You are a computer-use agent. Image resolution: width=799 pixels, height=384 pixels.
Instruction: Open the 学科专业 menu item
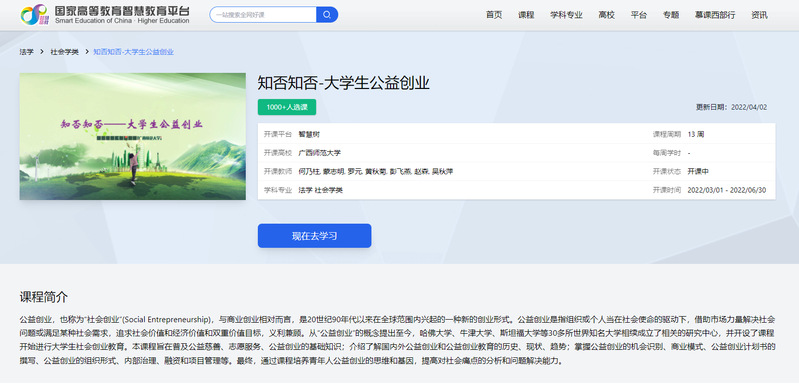point(566,15)
